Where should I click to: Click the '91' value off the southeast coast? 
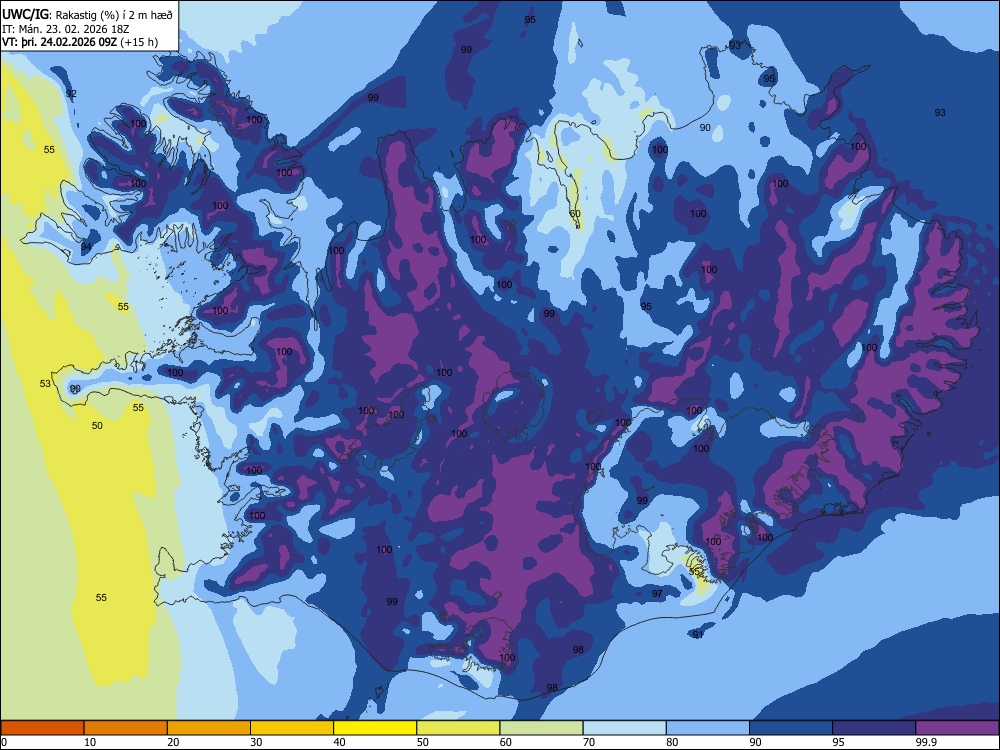click(x=698, y=635)
